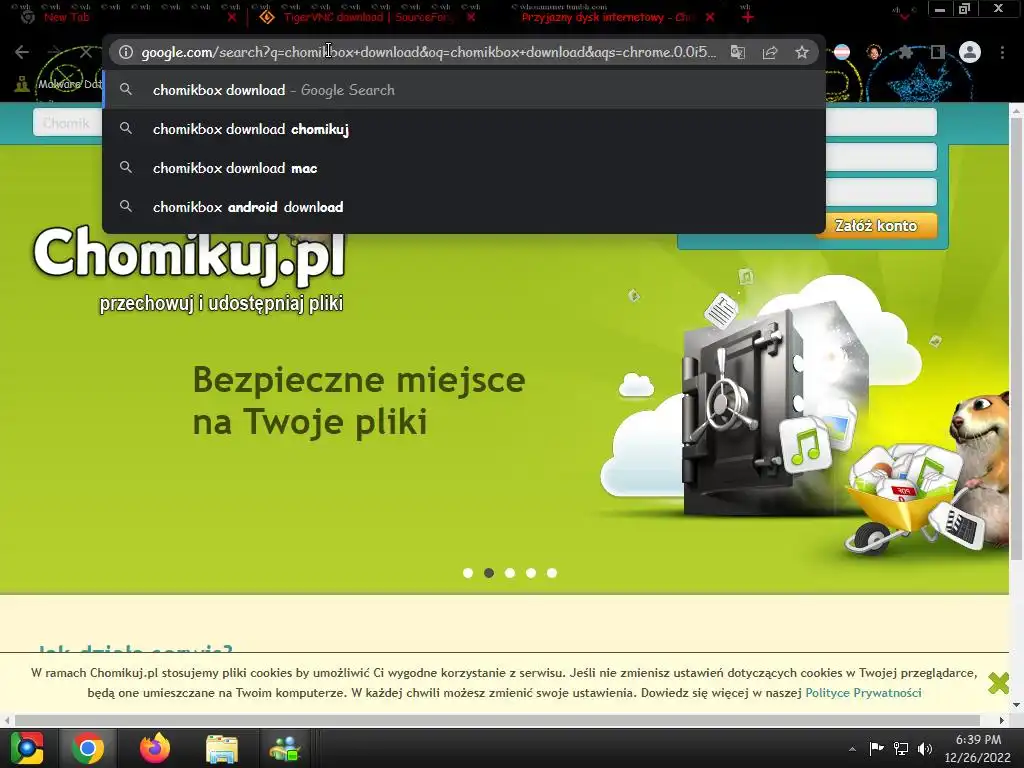Show the fourth carousel slide dot
Viewport: 1024px width, 768px height.
pyautogui.click(x=531, y=573)
